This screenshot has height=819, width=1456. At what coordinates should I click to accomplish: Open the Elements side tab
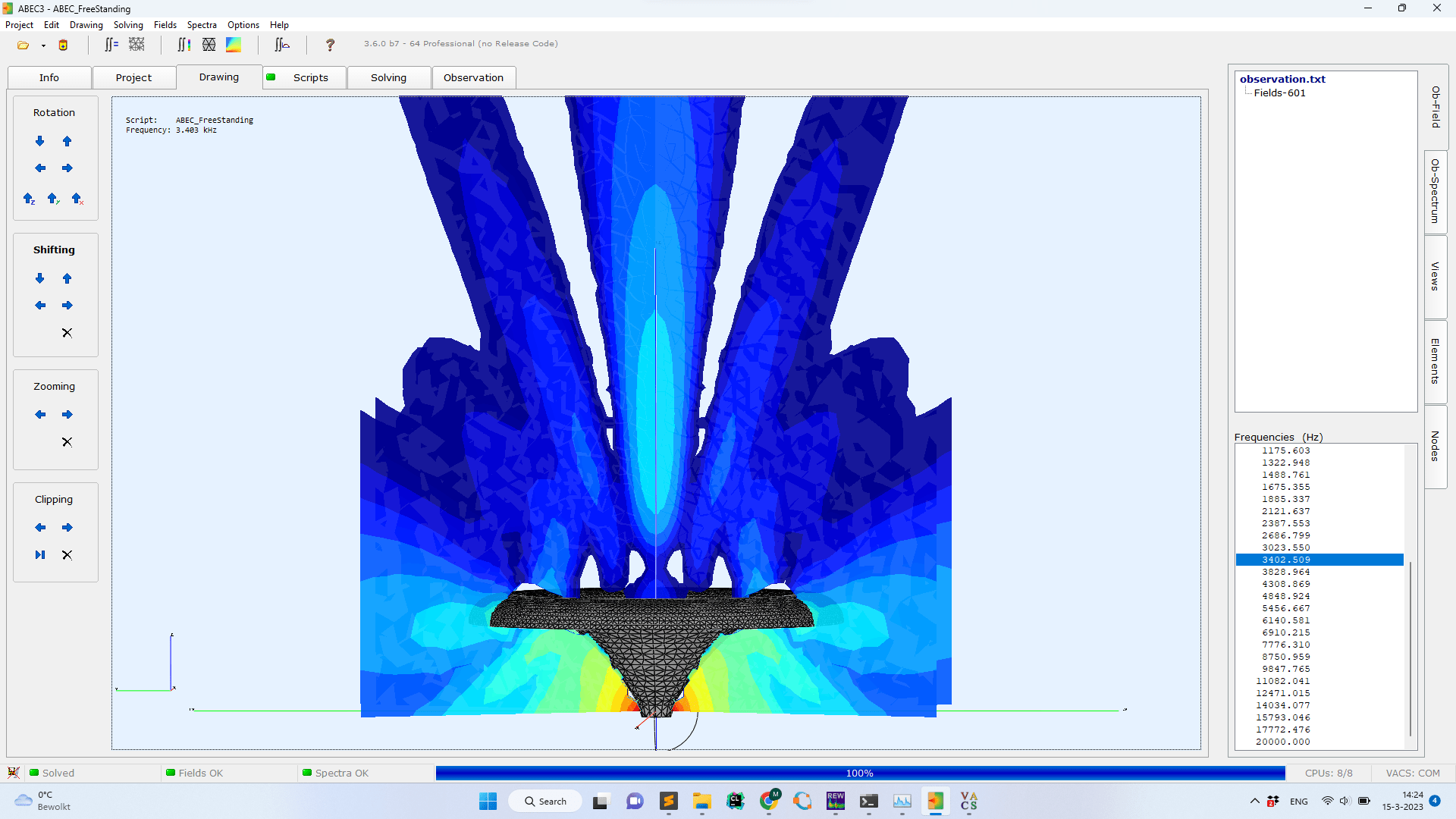[1436, 361]
